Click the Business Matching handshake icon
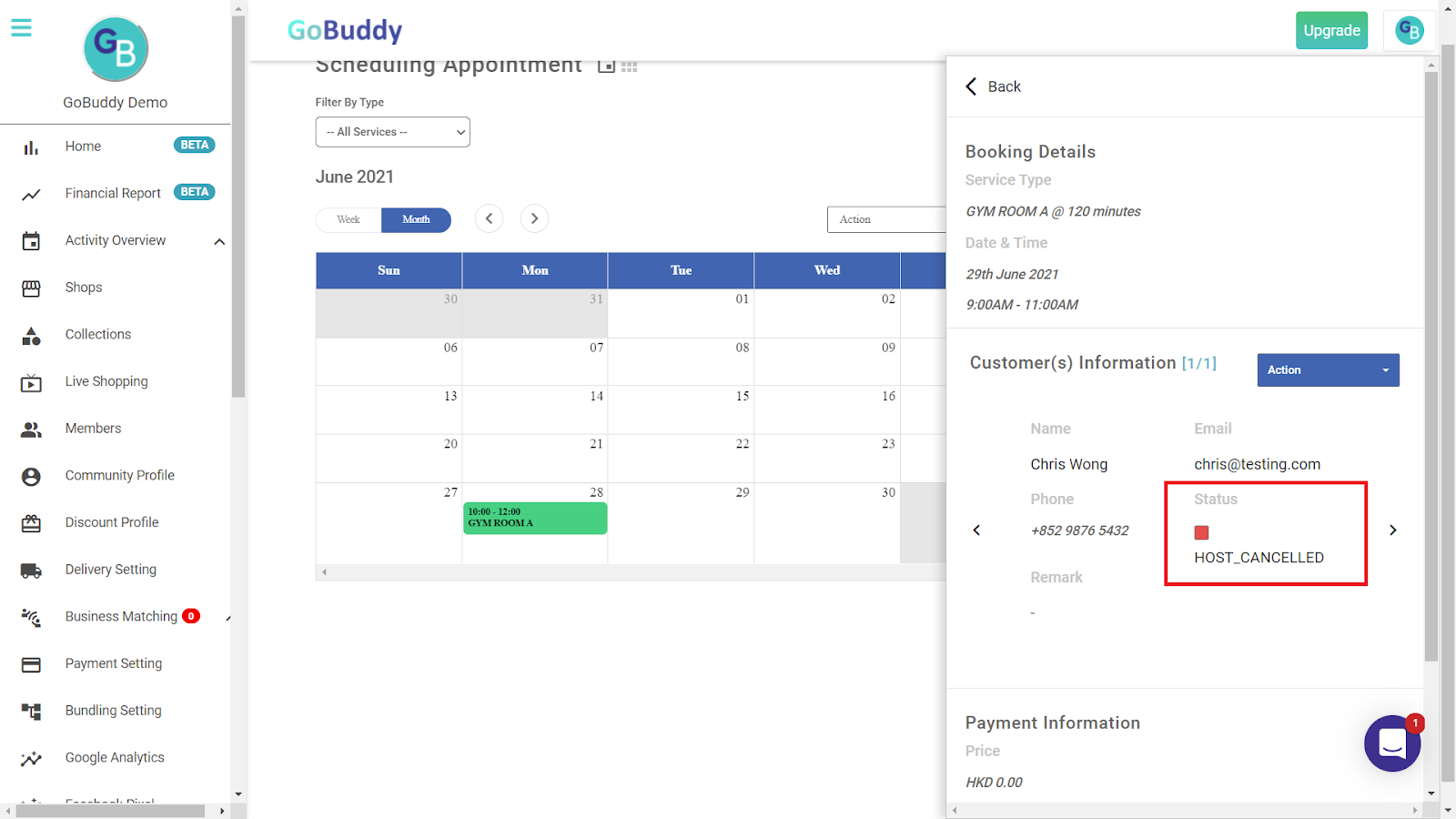1456x819 pixels. (31, 618)
